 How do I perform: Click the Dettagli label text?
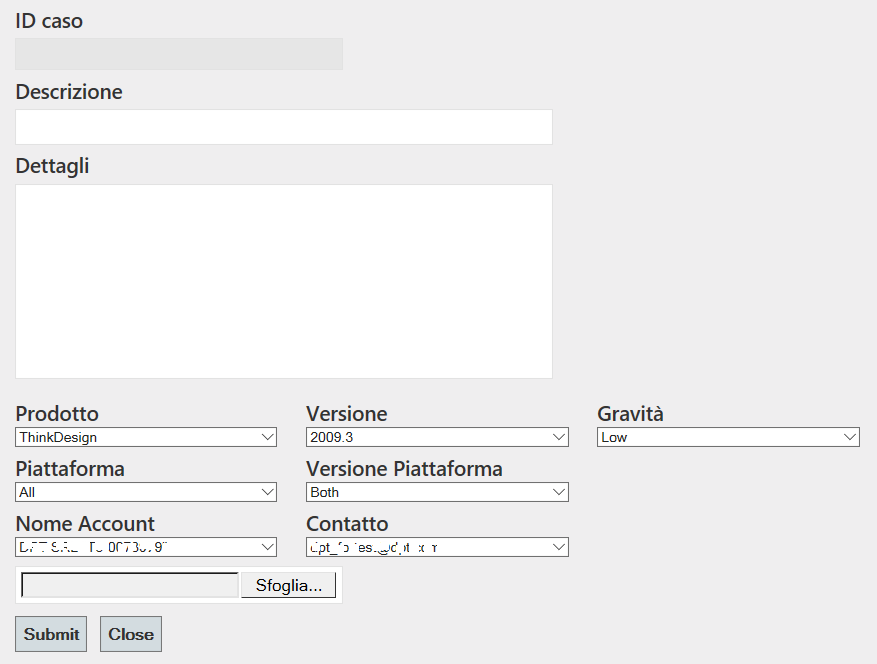tap(52, 166)
